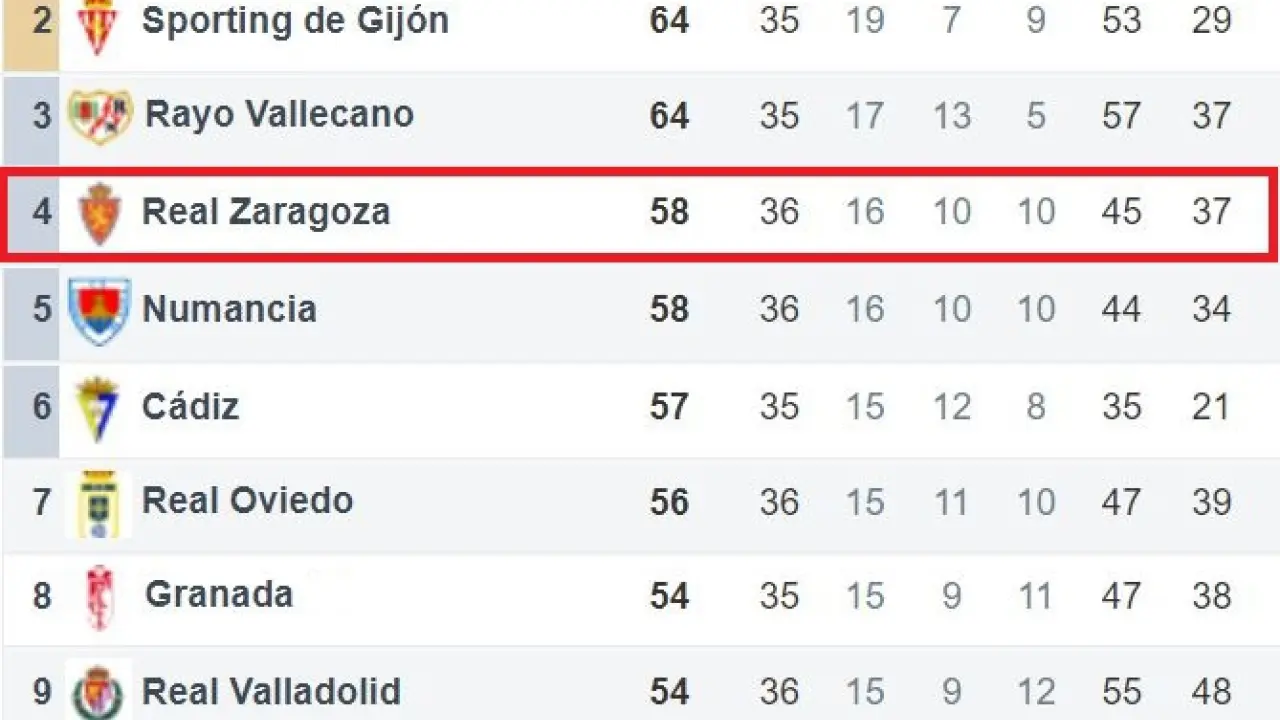This screenshot has width=1280, height=720.
Task: Select the Real Zaragoza team name
Action: pos(266,212)
